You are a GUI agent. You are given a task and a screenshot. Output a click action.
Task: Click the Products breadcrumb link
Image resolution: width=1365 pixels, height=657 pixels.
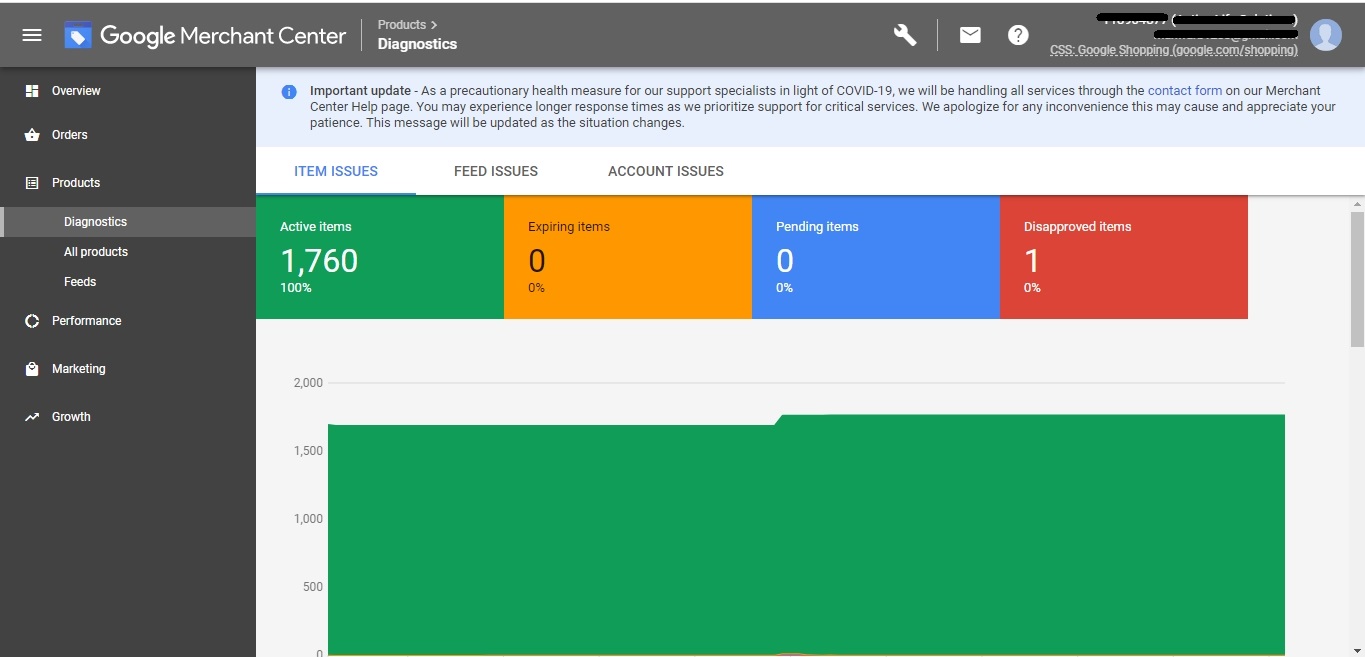click(401, 25)
